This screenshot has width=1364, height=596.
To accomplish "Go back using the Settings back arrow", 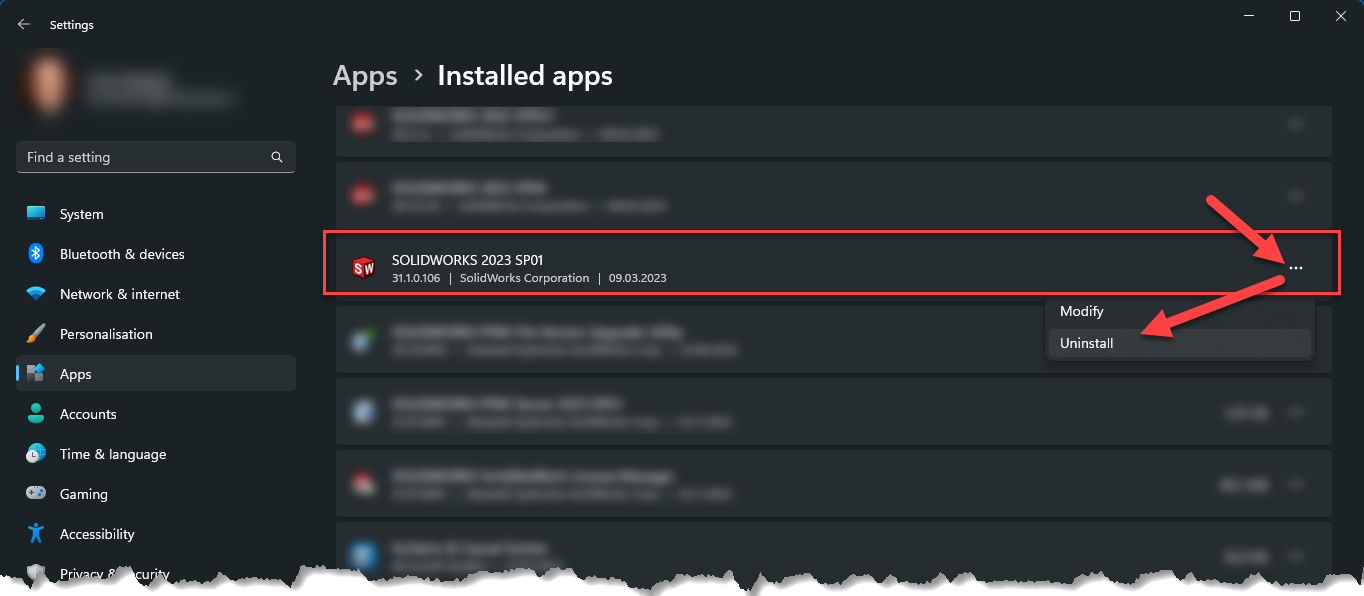I will 24,24.
